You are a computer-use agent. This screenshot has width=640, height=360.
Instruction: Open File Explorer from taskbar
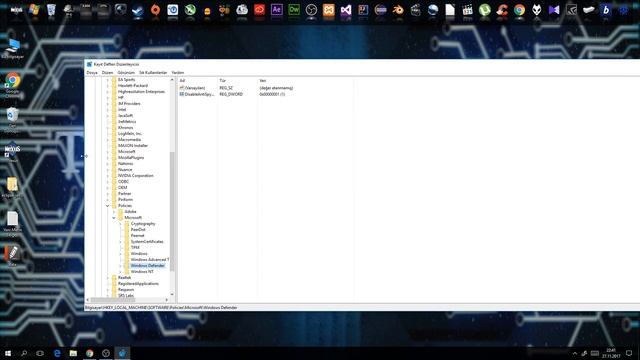pos(73,353)
